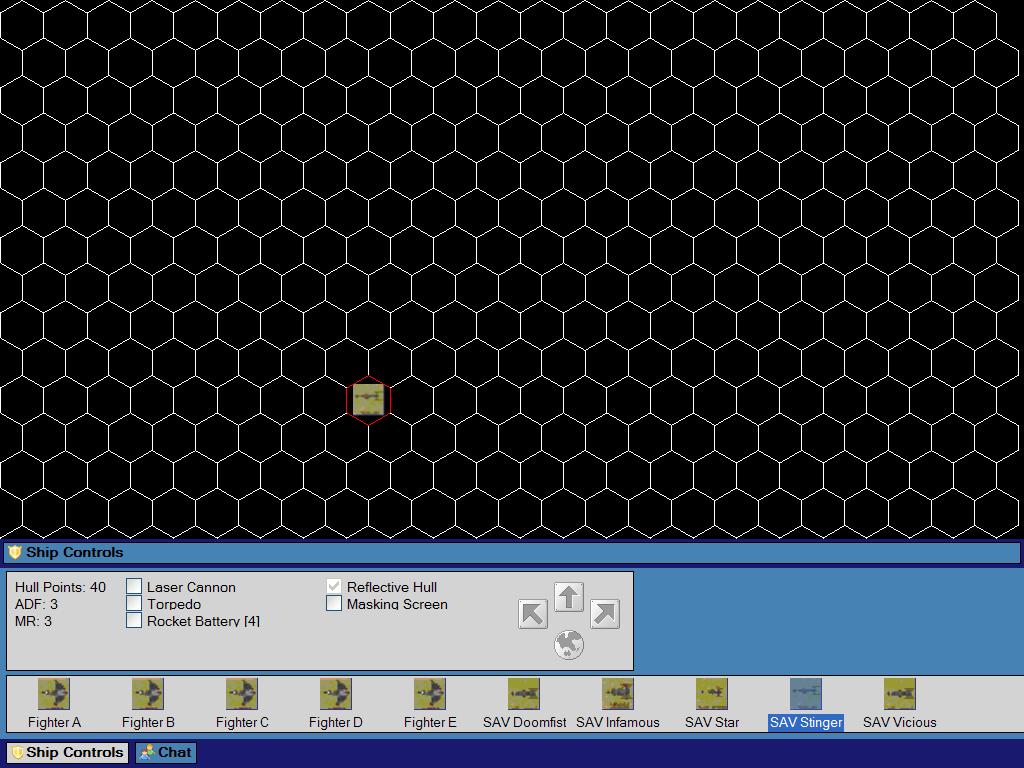Select the Fighter C ship icon
1024x768 pixels.
coord(242,694)
